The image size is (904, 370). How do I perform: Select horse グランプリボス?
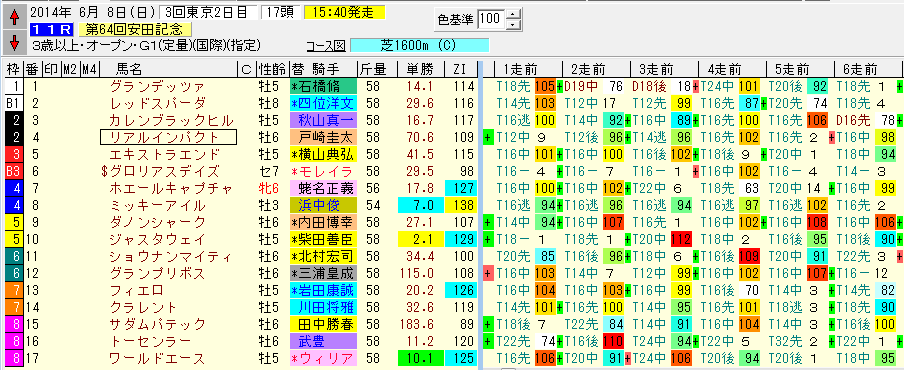point(157,273)
